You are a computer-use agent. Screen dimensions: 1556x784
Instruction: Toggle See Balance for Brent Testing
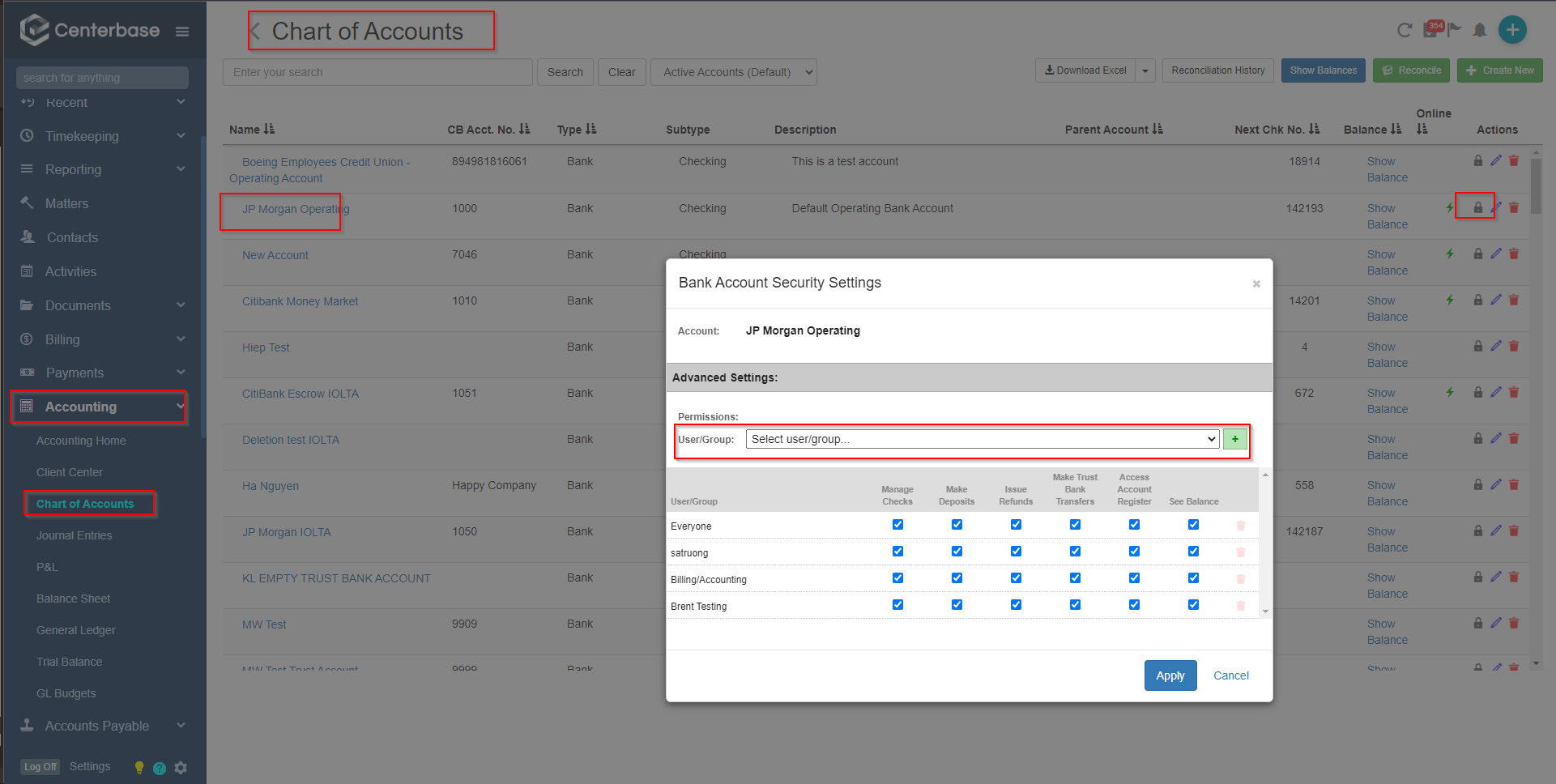(1193, 605)
